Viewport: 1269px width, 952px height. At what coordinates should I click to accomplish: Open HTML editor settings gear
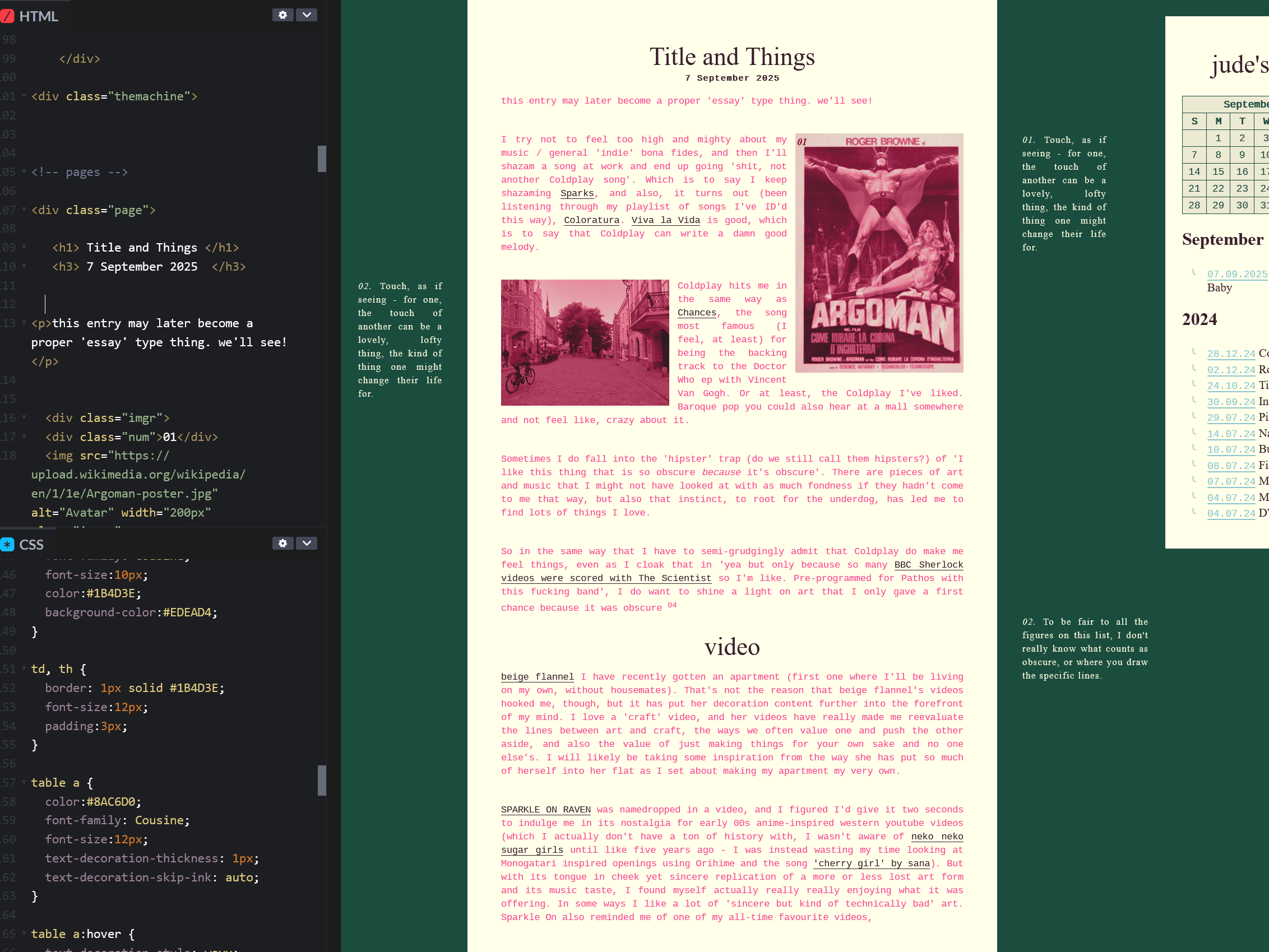pos(283,15)
